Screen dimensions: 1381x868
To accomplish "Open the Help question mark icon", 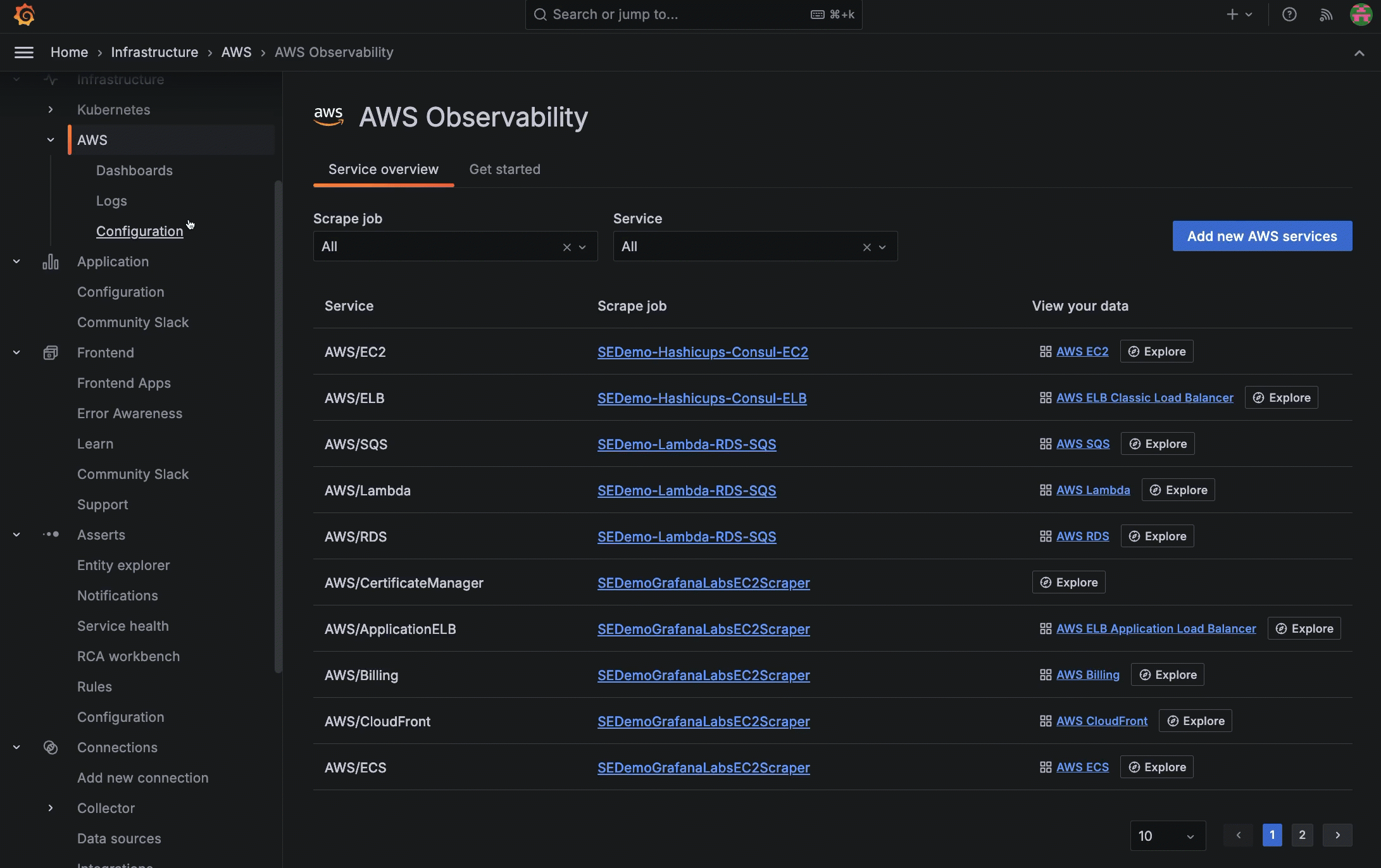I will click(1289, 14).
